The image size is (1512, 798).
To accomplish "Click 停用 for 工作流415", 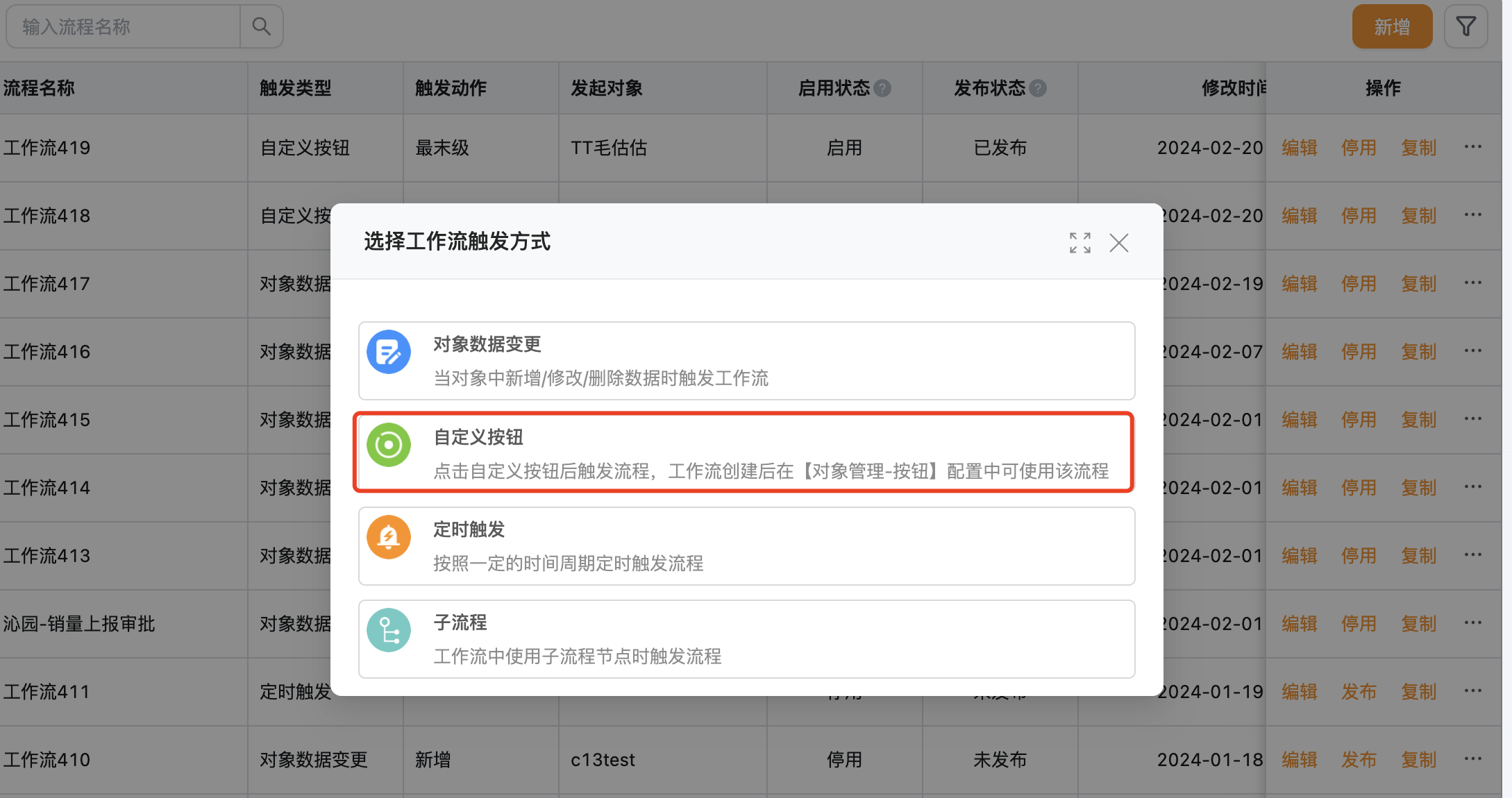I will pyautogui.click(x=1359, y=420).
